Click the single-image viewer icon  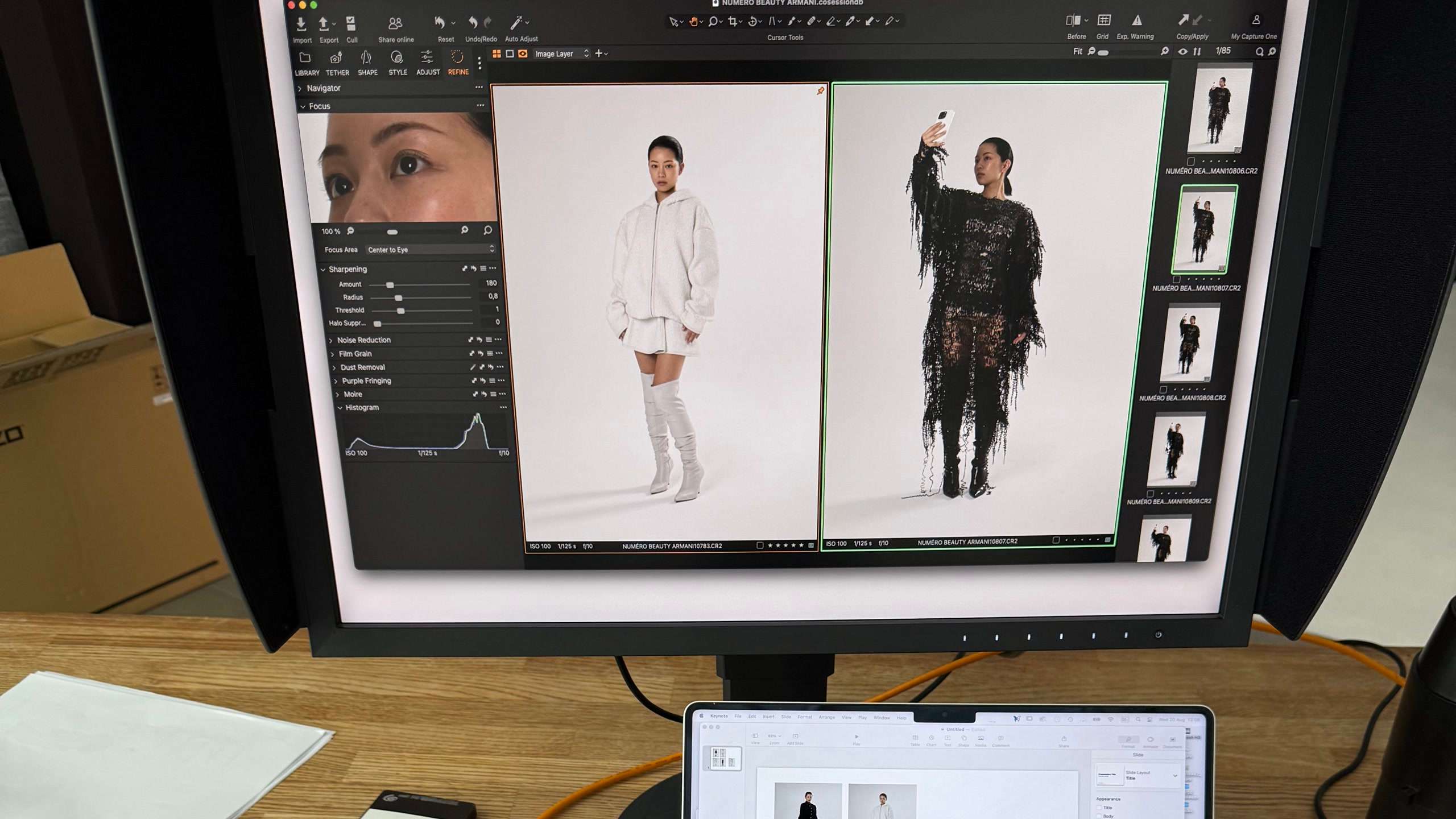click(x=510, y=53)
